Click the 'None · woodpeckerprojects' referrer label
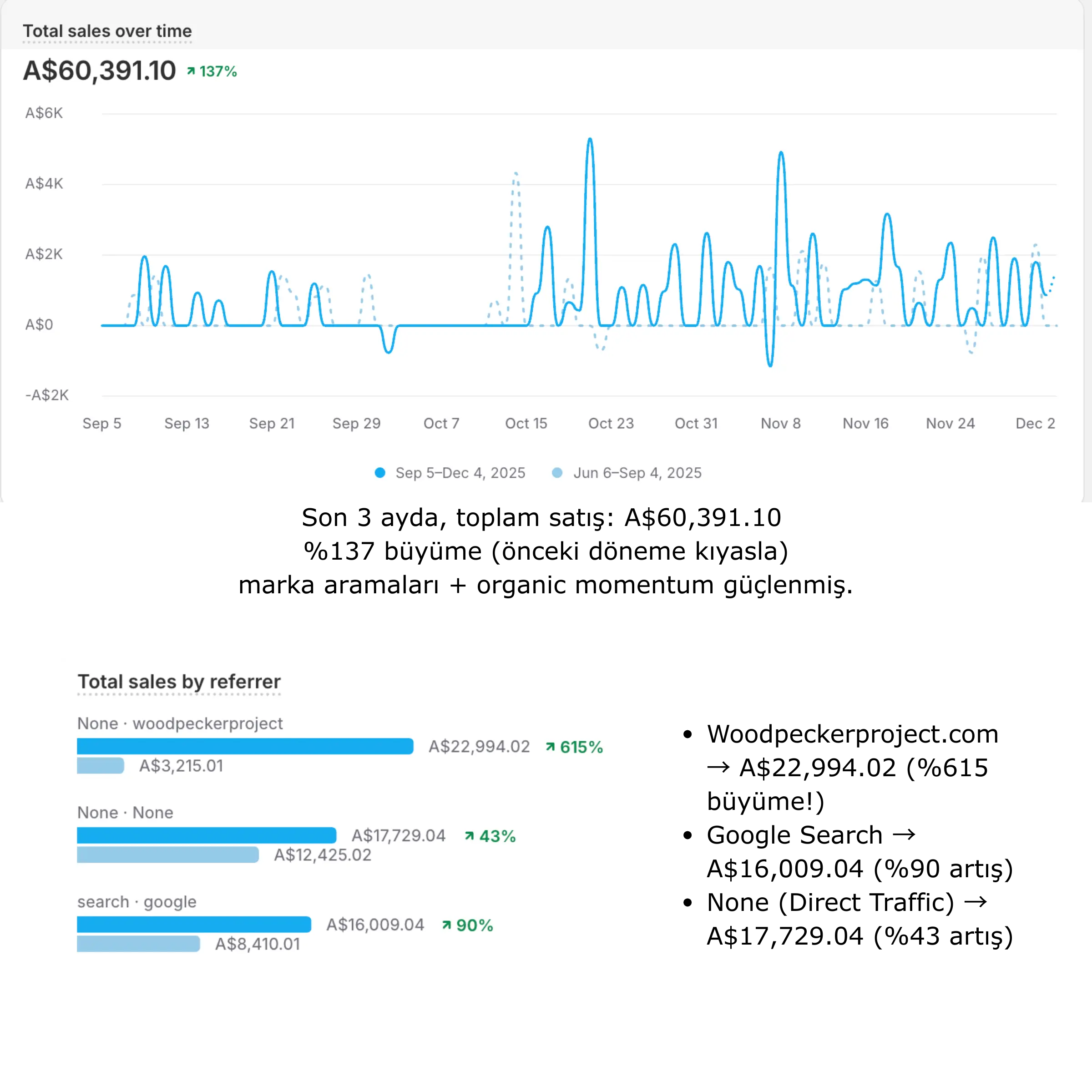 click(x=180, y=723)
